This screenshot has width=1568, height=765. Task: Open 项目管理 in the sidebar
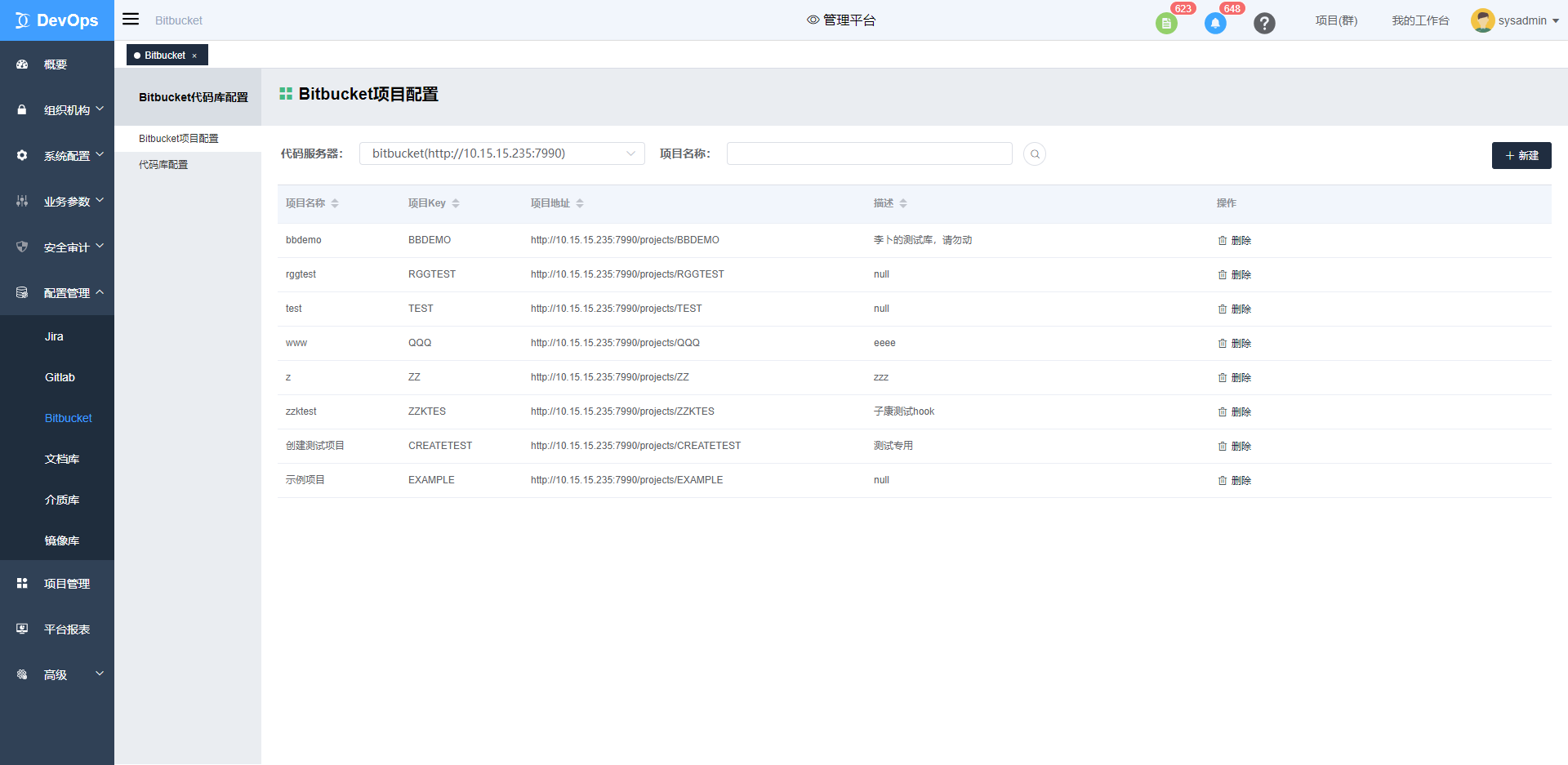coord(57,583)
